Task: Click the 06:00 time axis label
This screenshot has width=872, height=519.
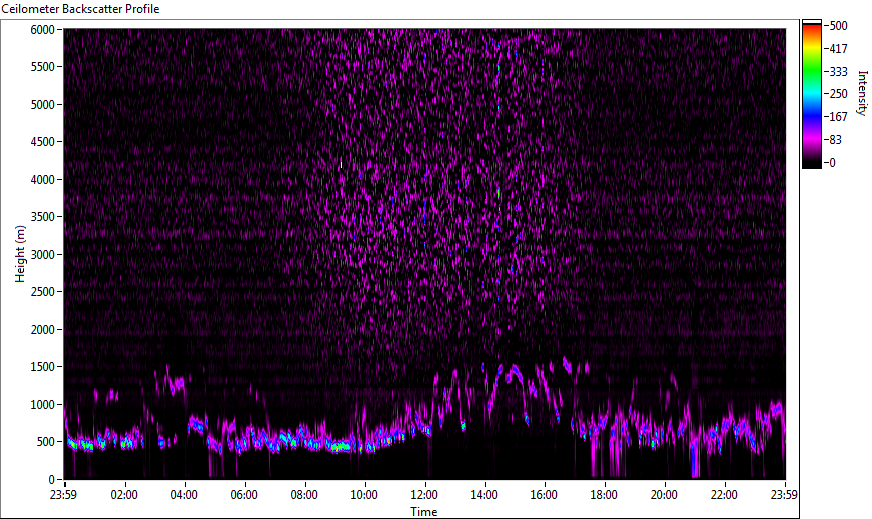Action: click(244, 495)
